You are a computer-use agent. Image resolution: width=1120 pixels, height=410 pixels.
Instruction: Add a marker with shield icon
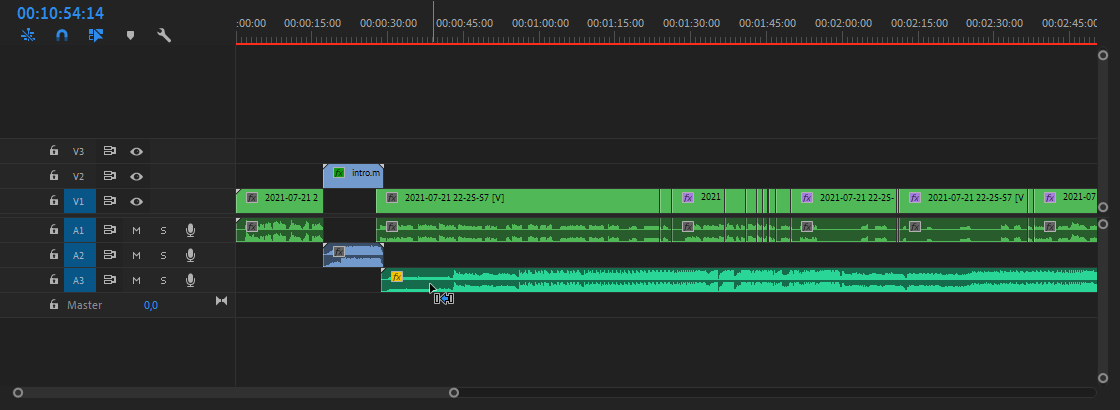click(x=130, y=36)
